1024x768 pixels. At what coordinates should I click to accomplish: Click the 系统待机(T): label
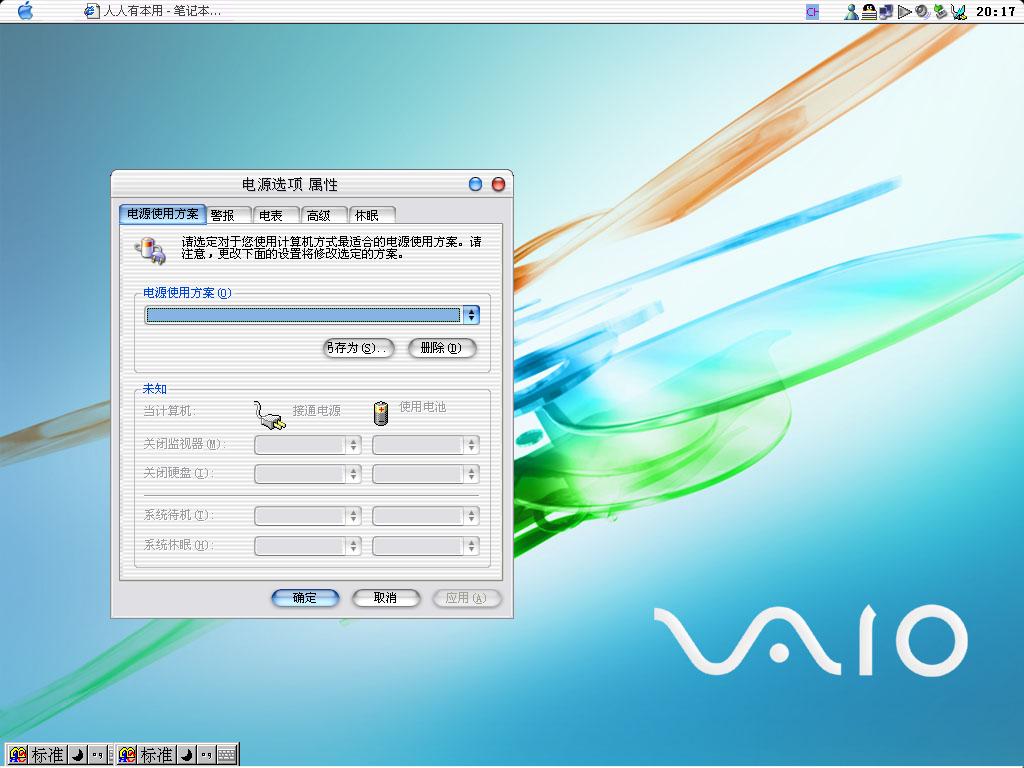point(178,516)
